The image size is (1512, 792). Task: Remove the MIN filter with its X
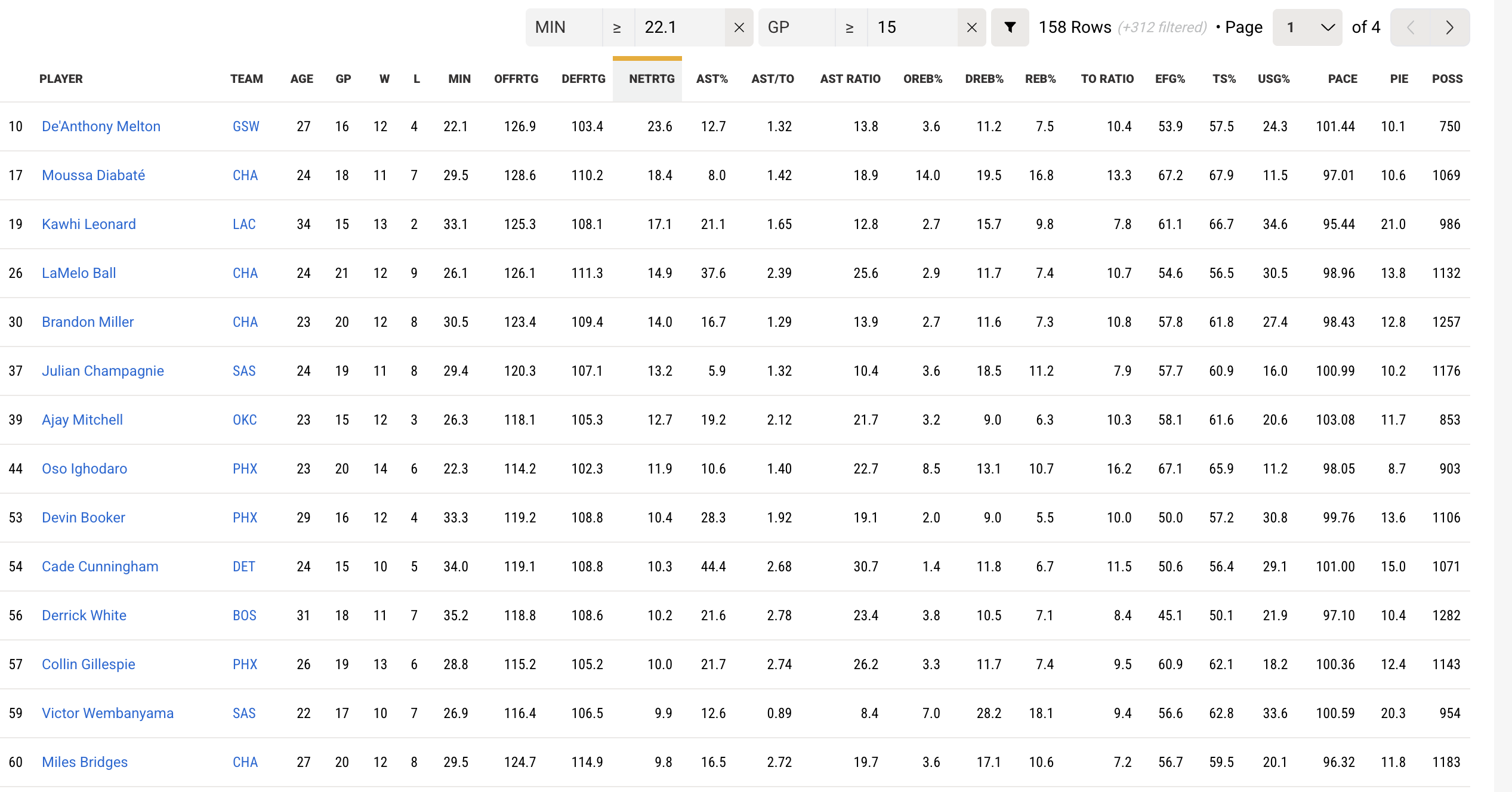[x=739, y=27]
